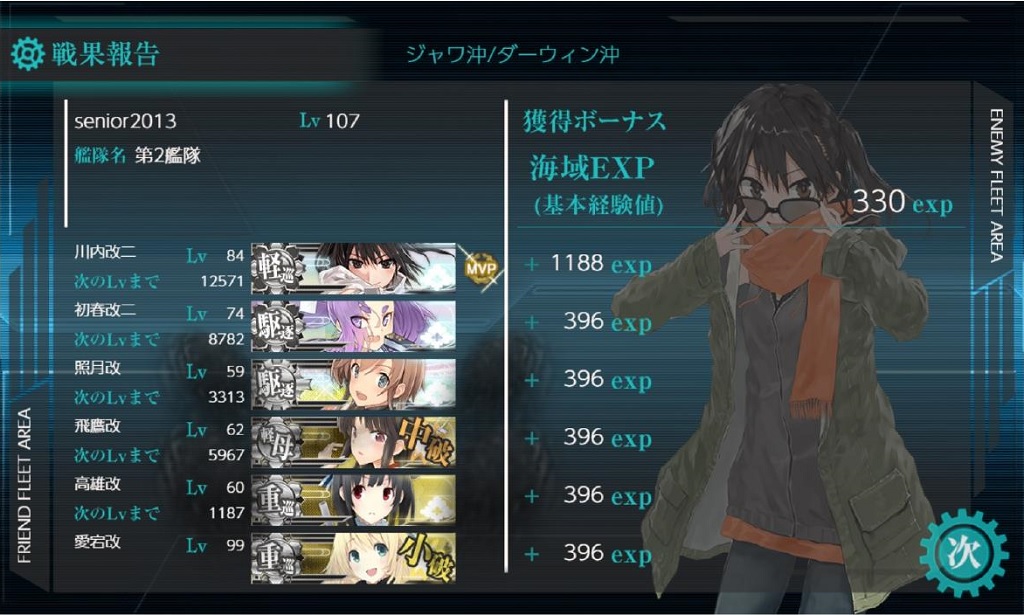Select the 飛鷹改 ship banner
This screenshot has width=1024, height=615.
(x=353, y=442)
